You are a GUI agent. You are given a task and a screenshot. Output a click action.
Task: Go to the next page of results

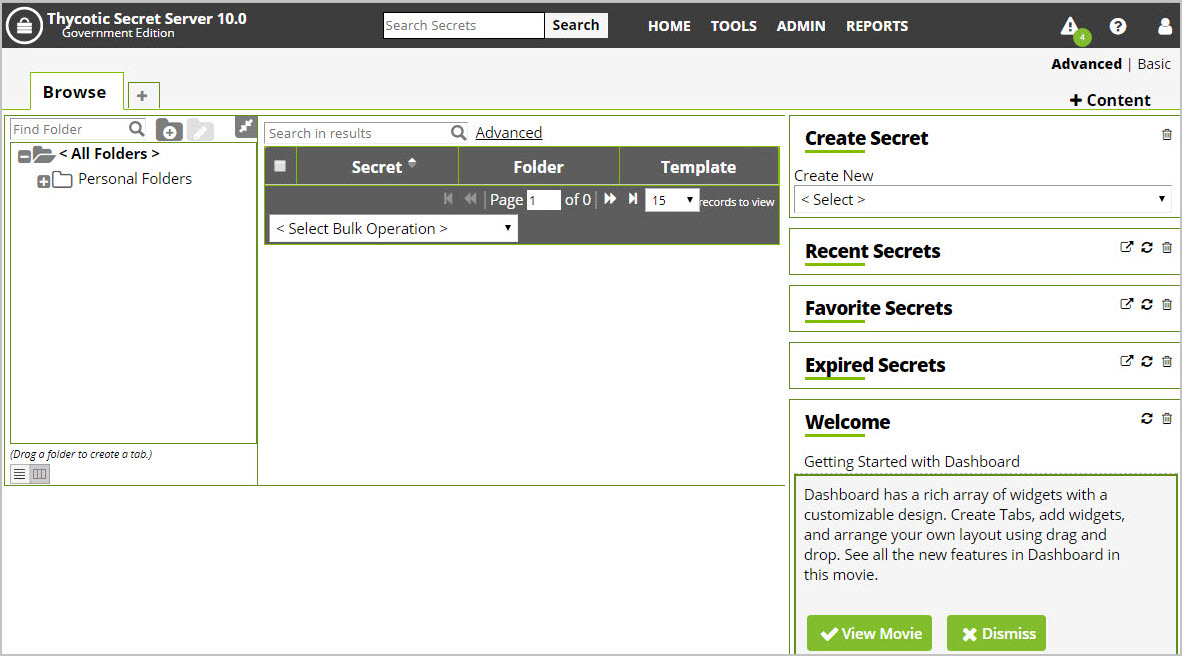[610, 198]
